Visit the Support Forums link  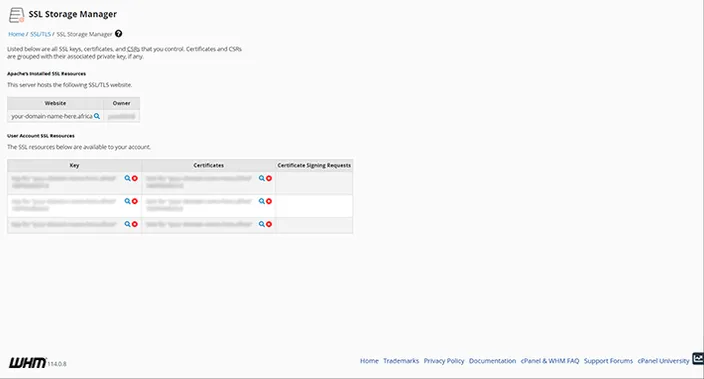click(x=608, y=361)
